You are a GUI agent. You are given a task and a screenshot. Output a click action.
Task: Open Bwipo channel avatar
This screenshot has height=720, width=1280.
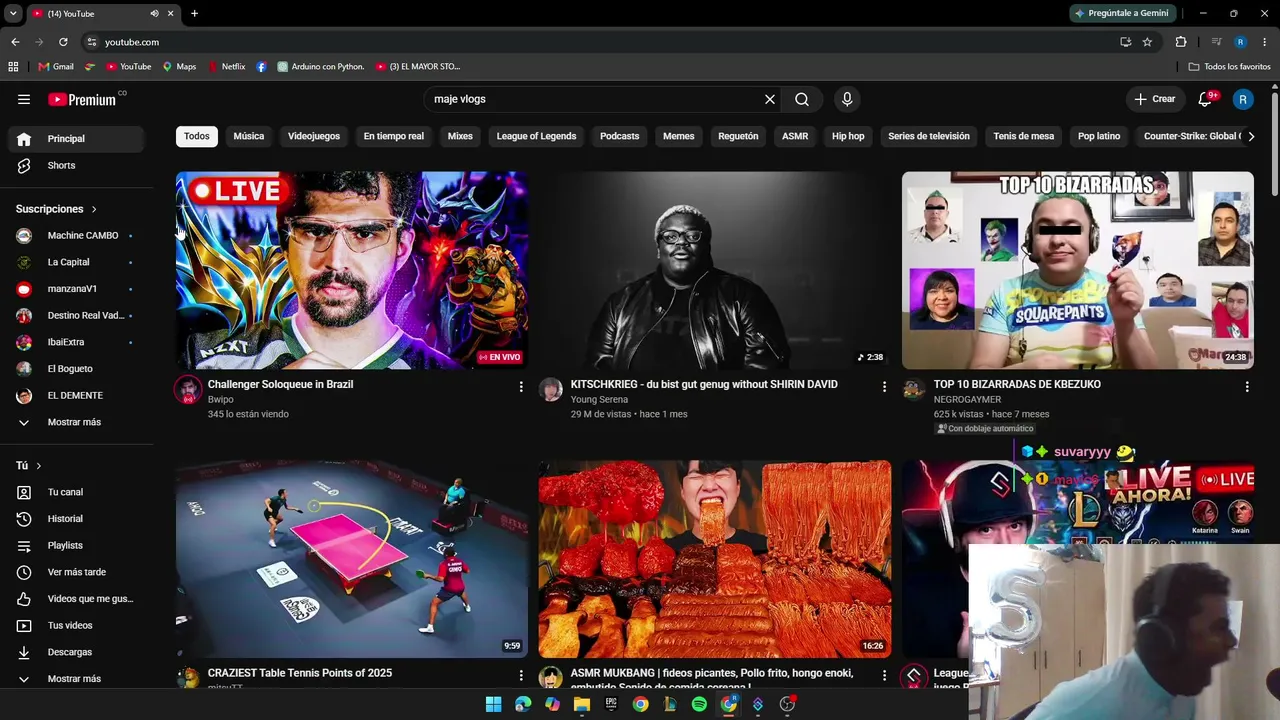click(x=188, y=390)
